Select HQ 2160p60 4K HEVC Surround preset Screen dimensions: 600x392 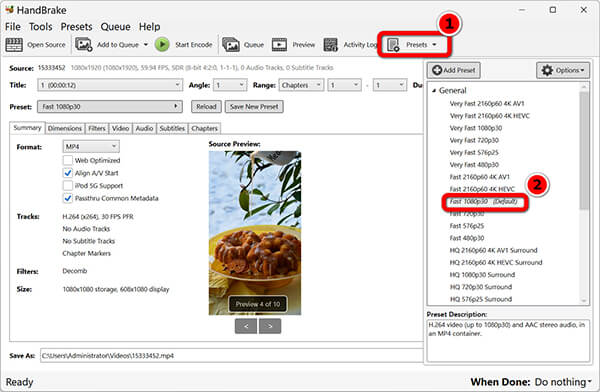pyautogui.click(x=496, y=263)
